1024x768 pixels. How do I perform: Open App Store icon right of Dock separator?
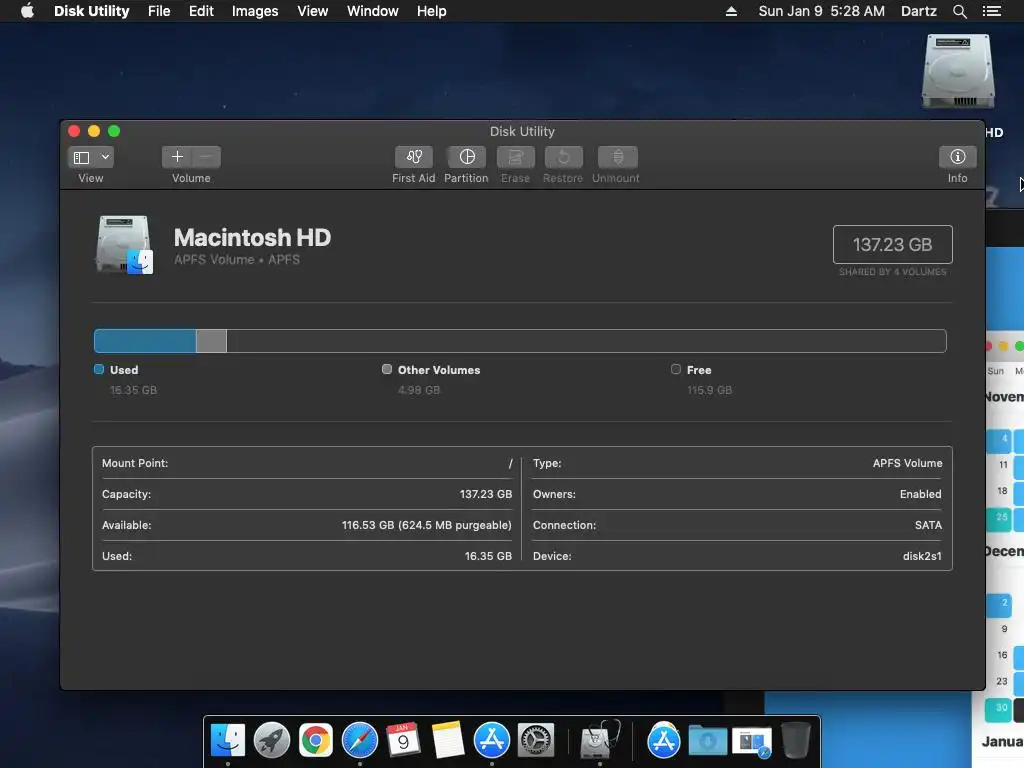(664, 741)
